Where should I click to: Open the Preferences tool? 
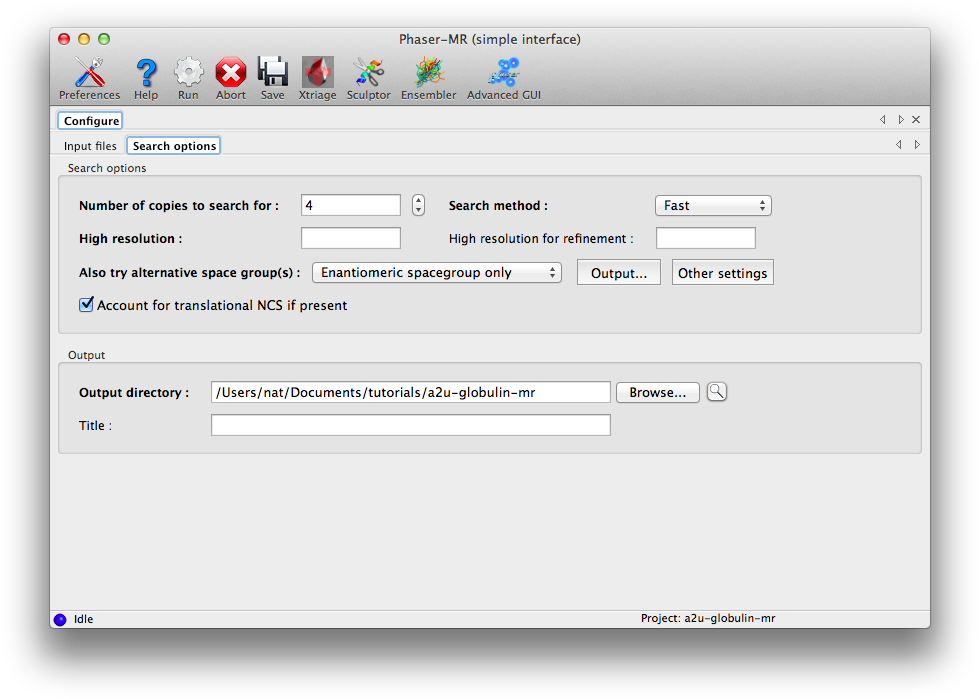pyautogui.click(x=89, y=78)
